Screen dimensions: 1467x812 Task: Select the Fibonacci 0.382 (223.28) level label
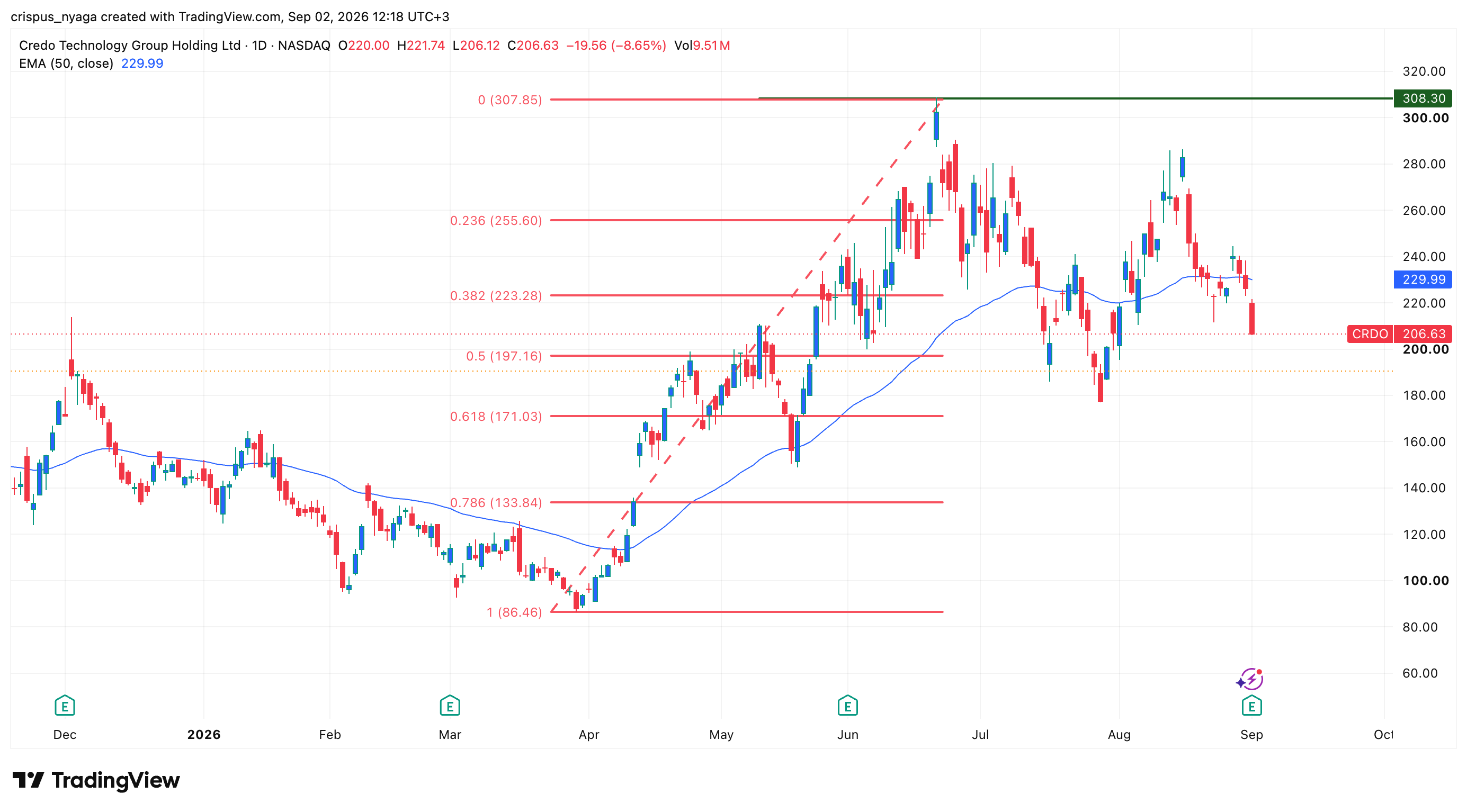(x=496, y=296)
